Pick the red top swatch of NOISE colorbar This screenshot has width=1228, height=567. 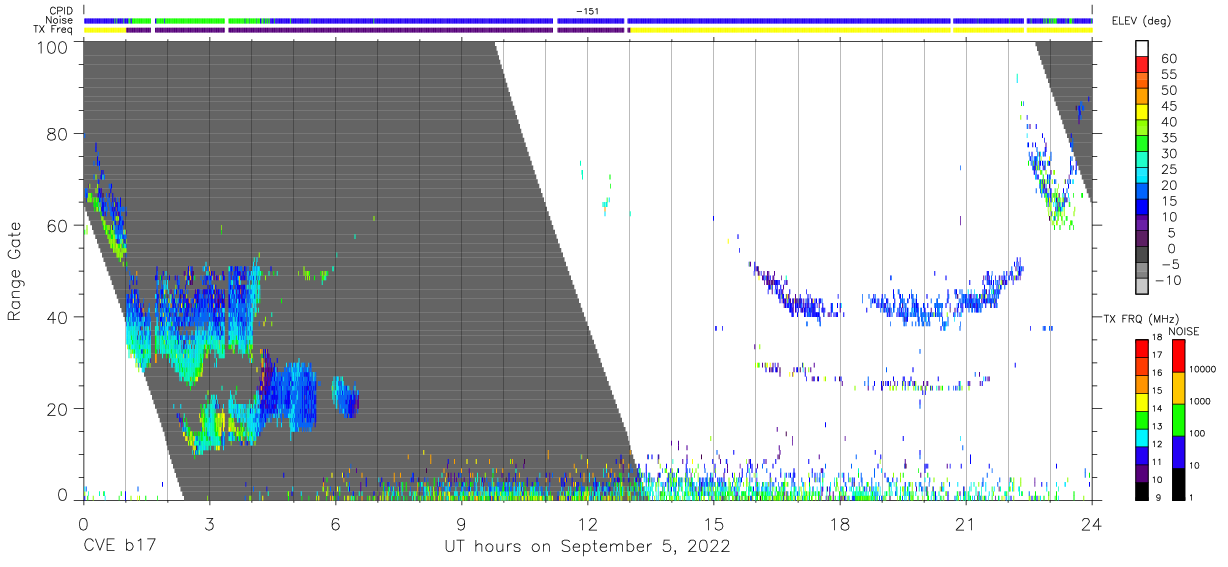(x=1177, y=356)
